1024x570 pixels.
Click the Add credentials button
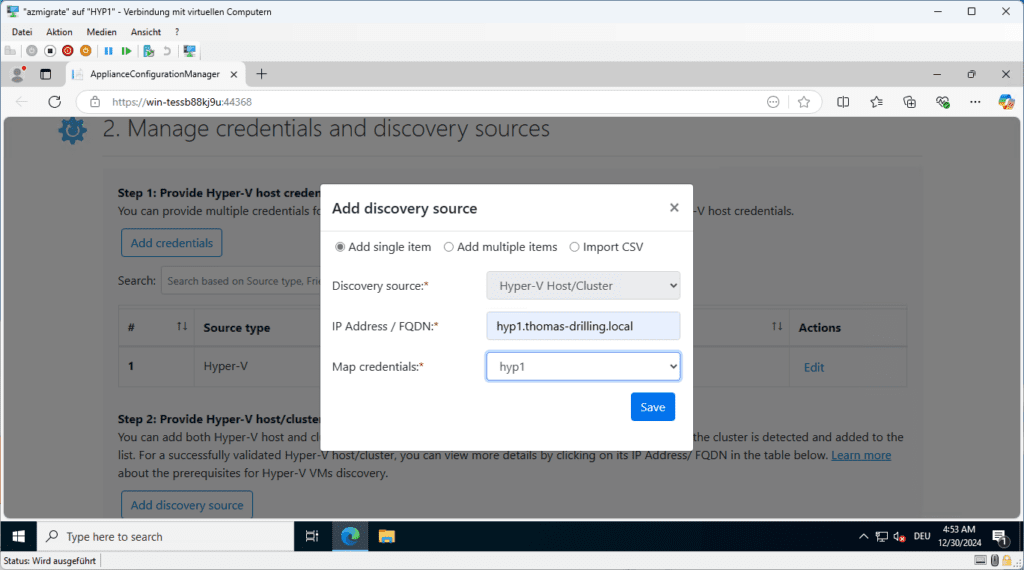pyautogui.click(x=172, y=243)
